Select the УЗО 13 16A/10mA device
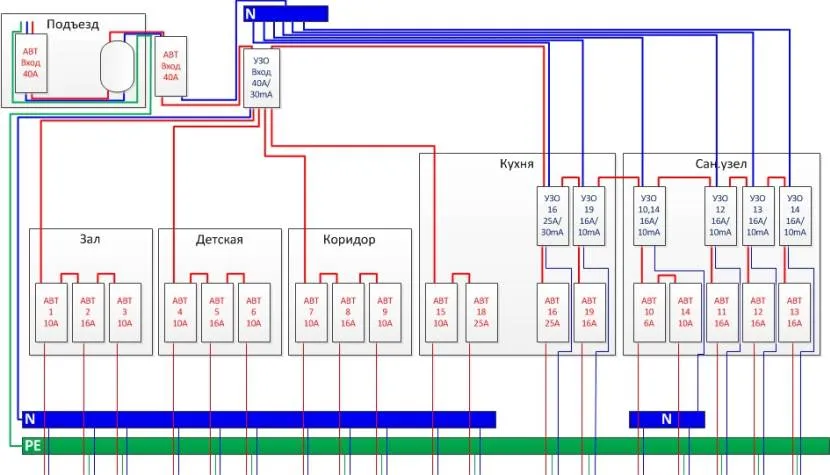Image resolution: width=830 pixels, height=475 pixels. coord(757,213)
